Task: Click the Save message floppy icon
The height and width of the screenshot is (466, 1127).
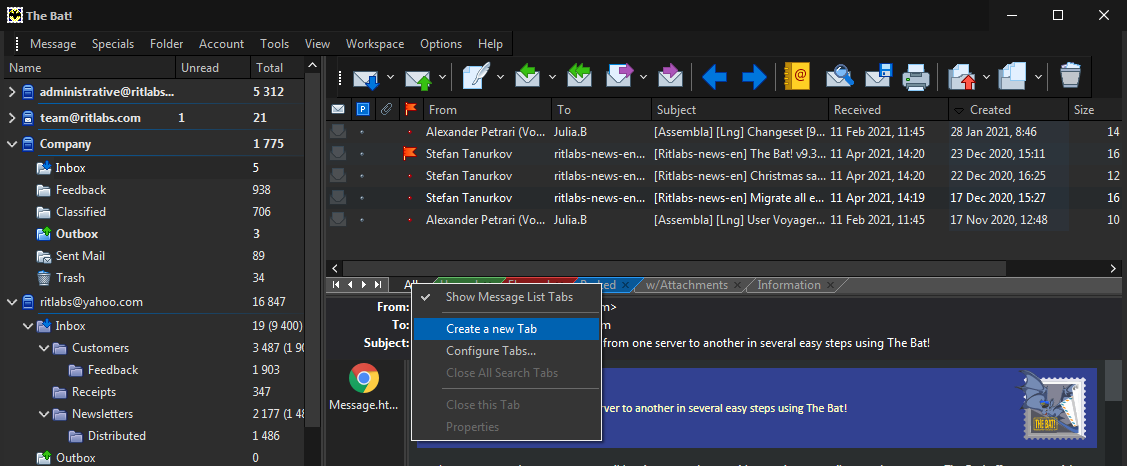Action: [x=878, y=77]
